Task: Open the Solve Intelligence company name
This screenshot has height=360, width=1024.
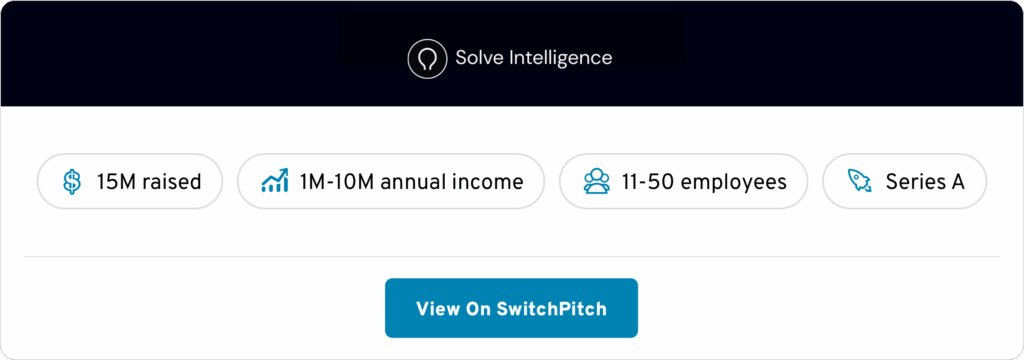Action: [534, 57]
